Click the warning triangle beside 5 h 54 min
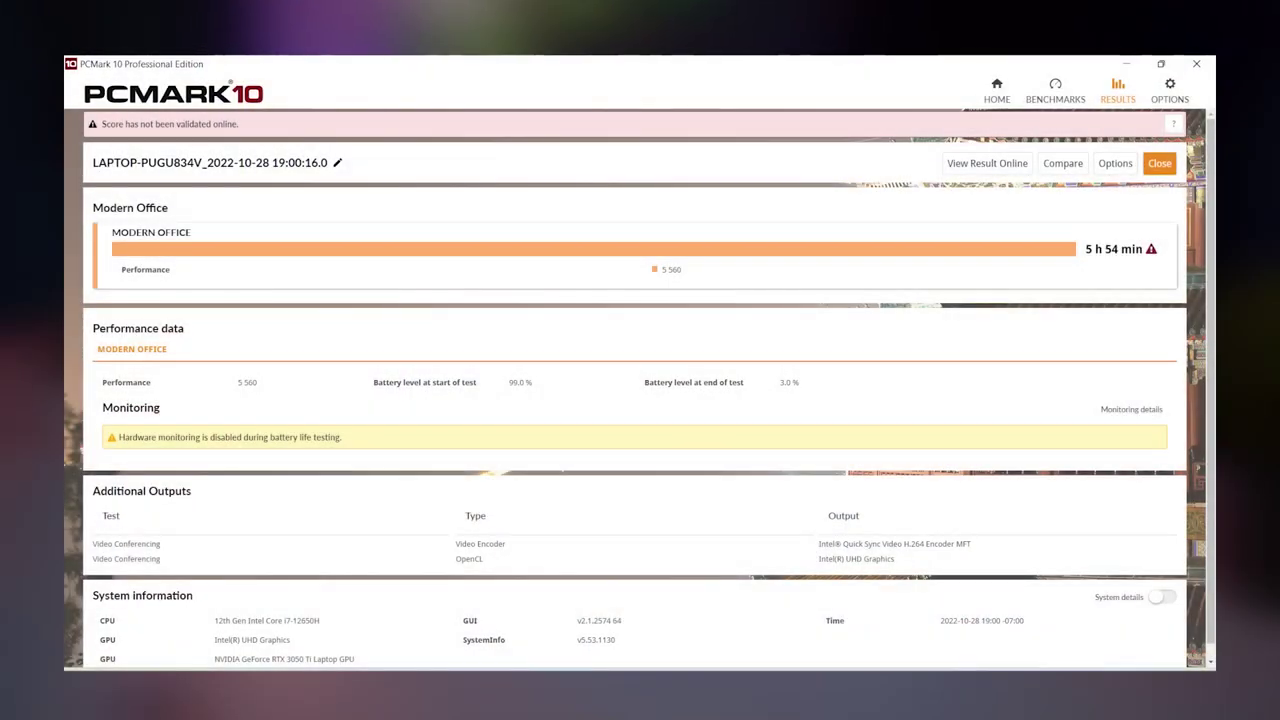This screenshot has height=720, width=1280. coord(1151,249)
